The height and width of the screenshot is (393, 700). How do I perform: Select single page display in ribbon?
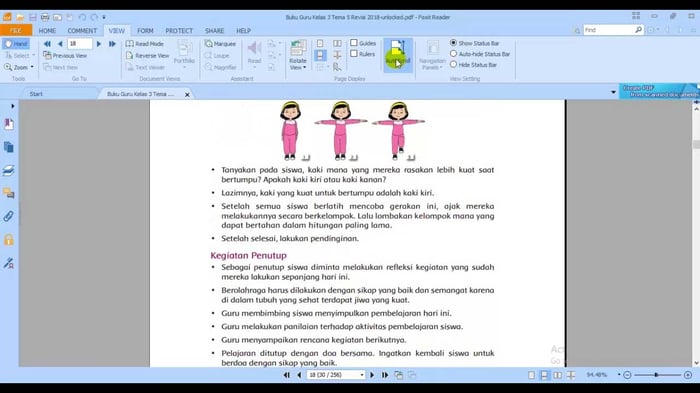coord(320,43)
